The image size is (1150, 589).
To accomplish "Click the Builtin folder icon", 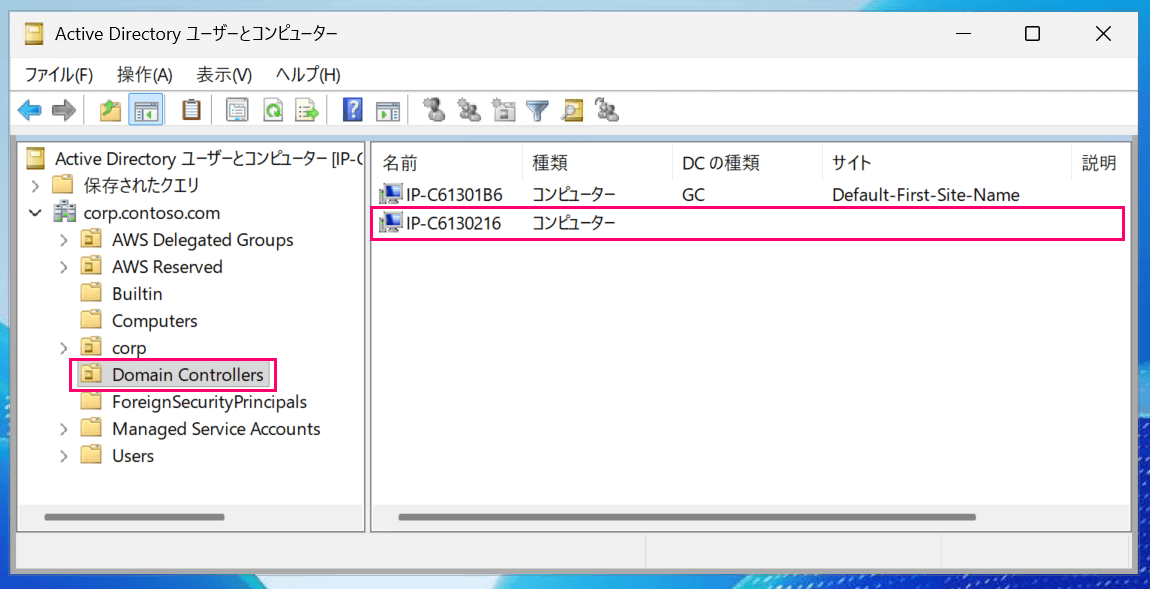I will (91, 293).
